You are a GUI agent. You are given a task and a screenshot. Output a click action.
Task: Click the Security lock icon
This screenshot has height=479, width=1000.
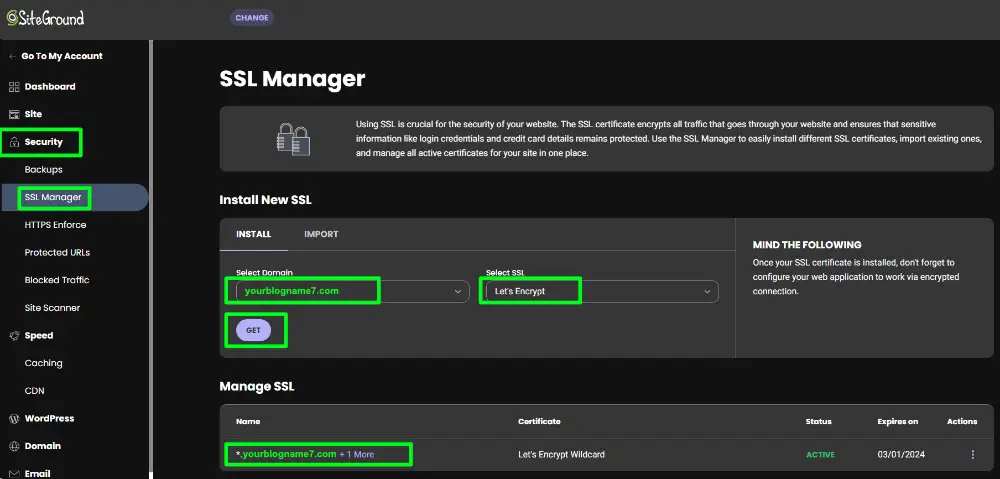point(14,143)
